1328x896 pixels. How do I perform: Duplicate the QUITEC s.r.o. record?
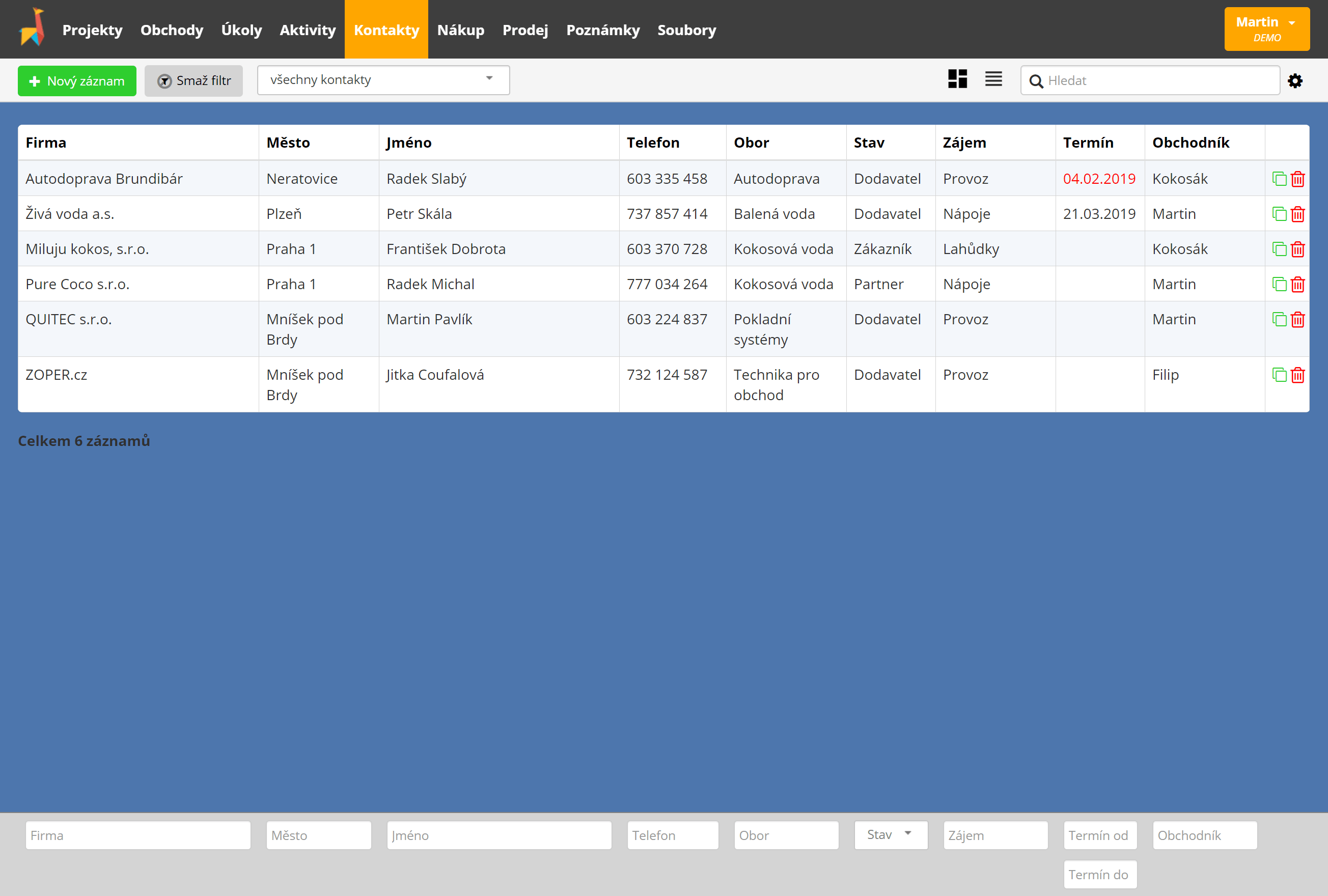pos(1279,319)
